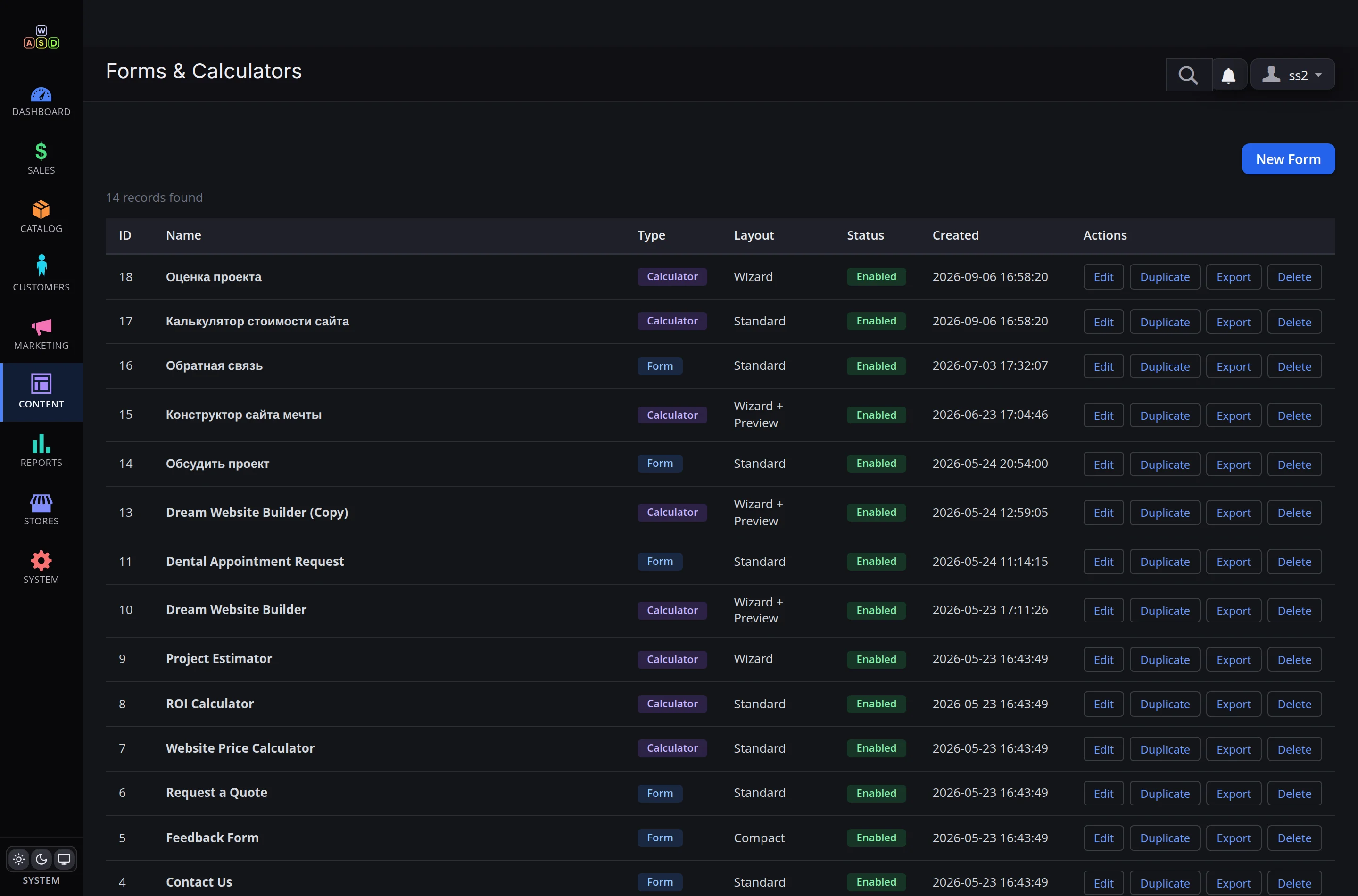Open the Content layout icon
Viewport: 1358px width, 896px height.
click(x=41, y=383)
